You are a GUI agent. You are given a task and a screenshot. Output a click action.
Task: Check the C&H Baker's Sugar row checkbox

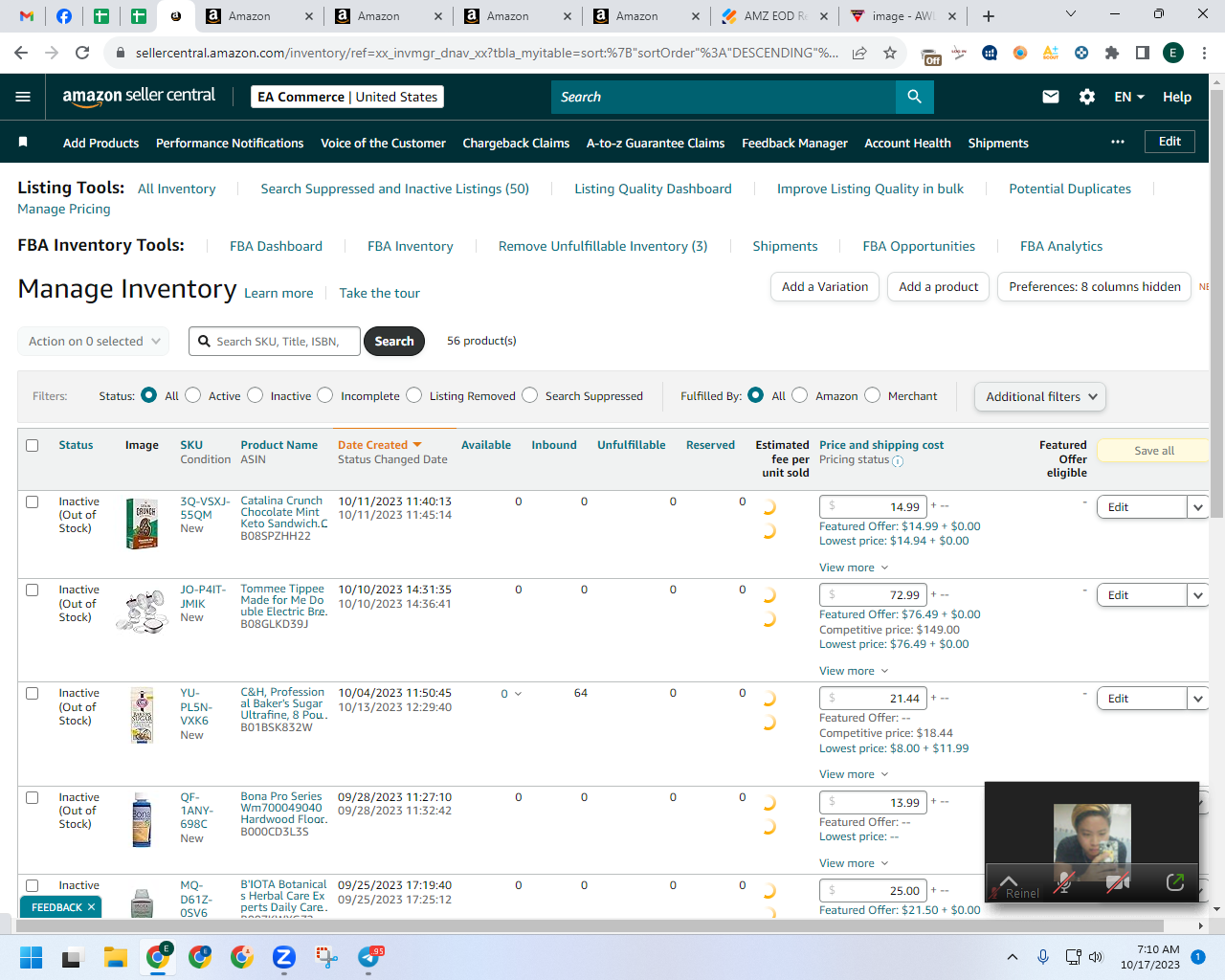tap(33, 693)
